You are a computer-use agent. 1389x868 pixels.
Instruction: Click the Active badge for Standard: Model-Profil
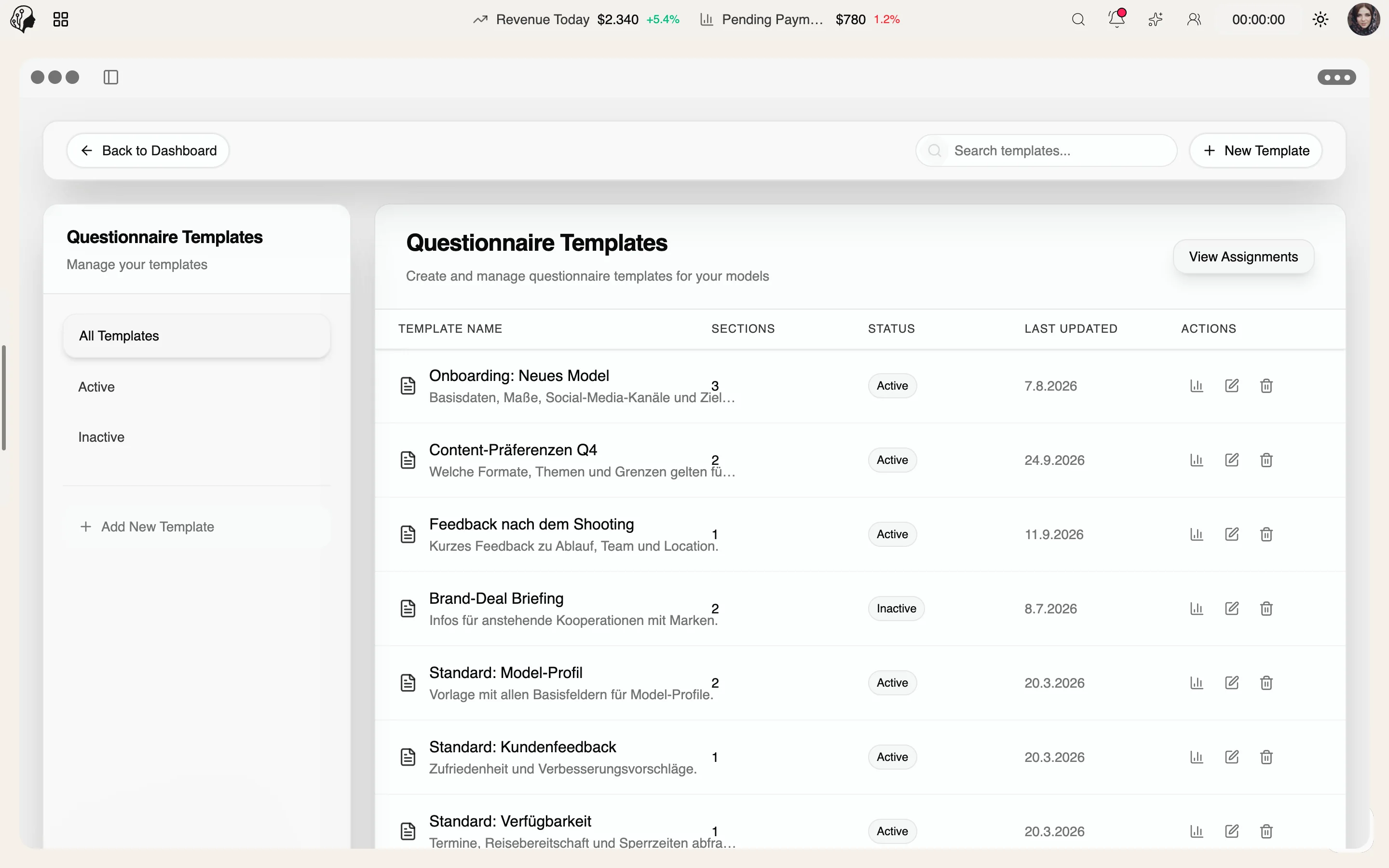(x=892, y=682)
